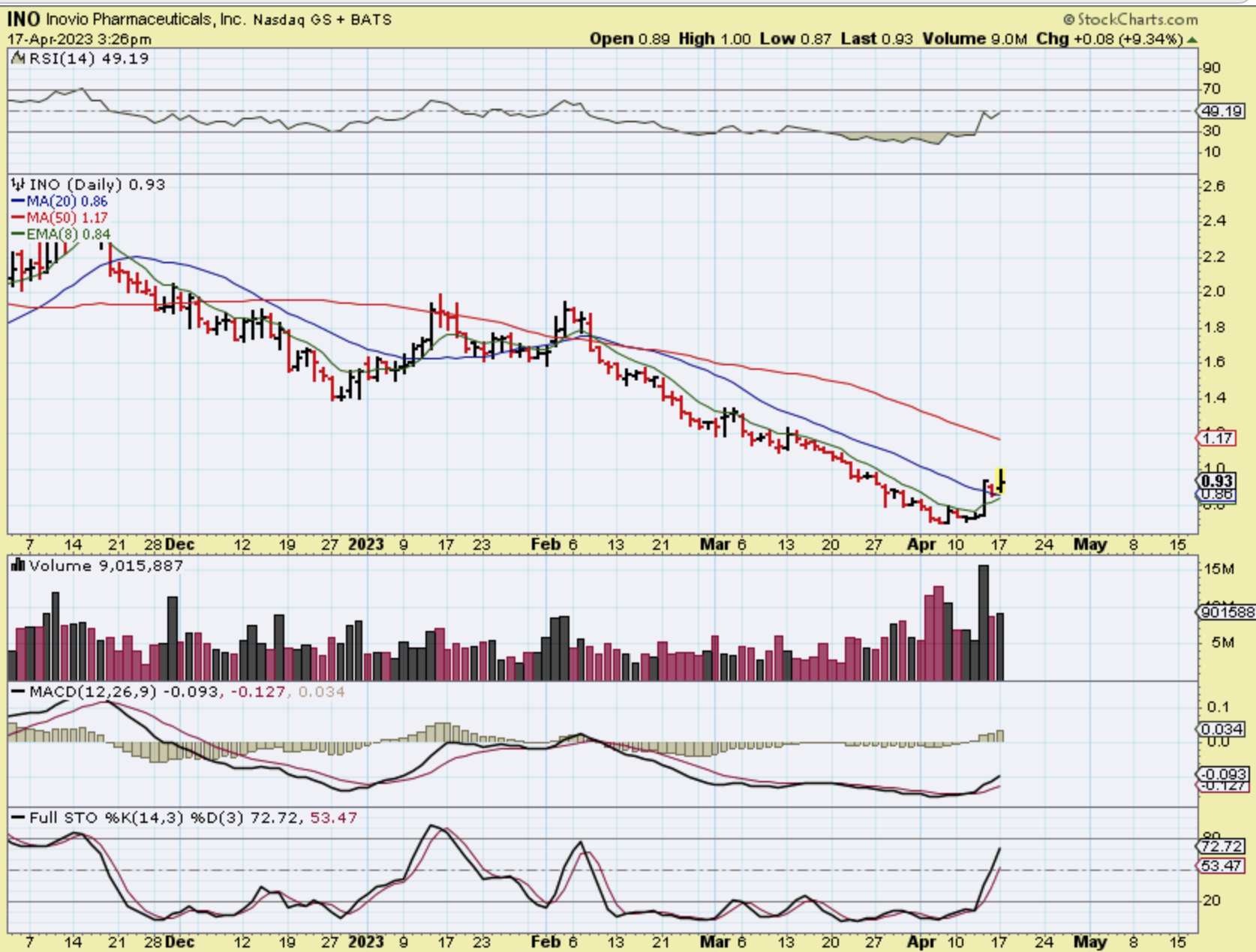Click the Inovio Pharmaceuticals, Inc. company name
Image resolution: width=1256 pixels, height=952 pixels.
pyautogui.click(x=146, y=20)
